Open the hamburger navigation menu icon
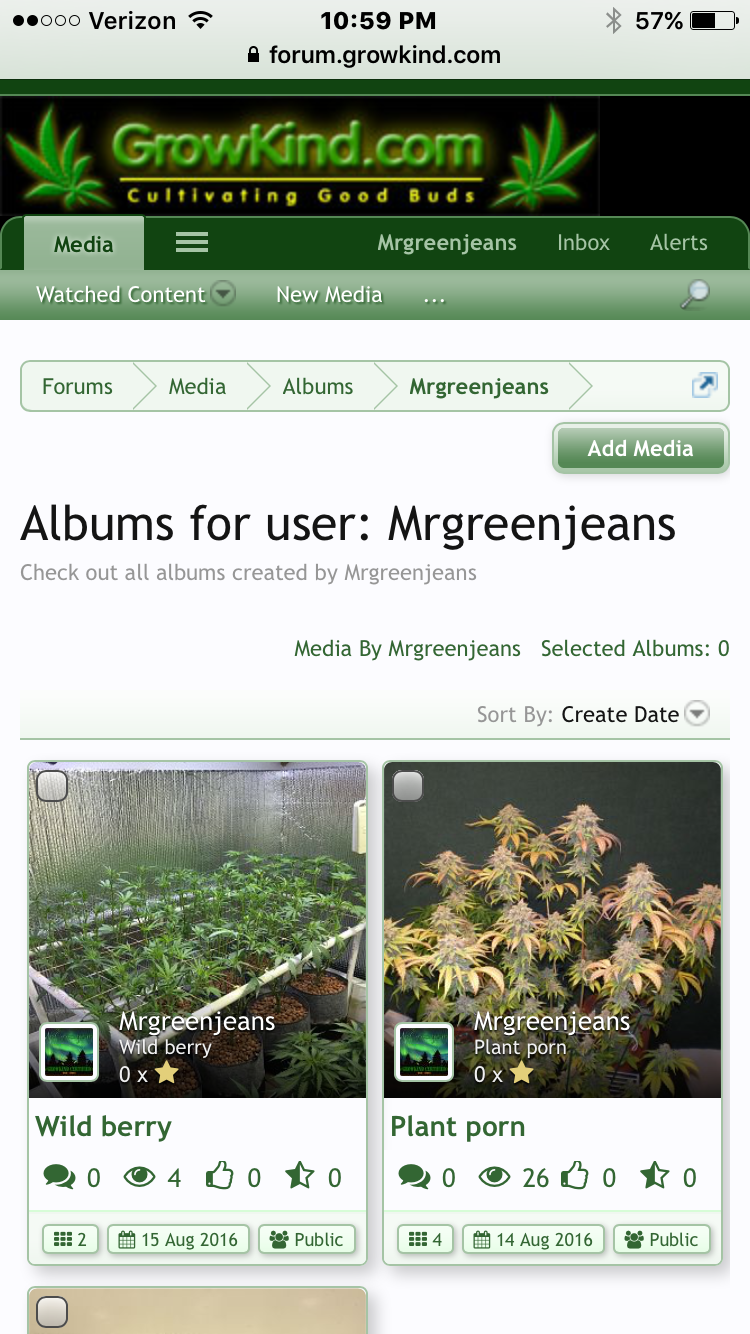Viewport: 750px width, 1334px height. click(191, 242)
